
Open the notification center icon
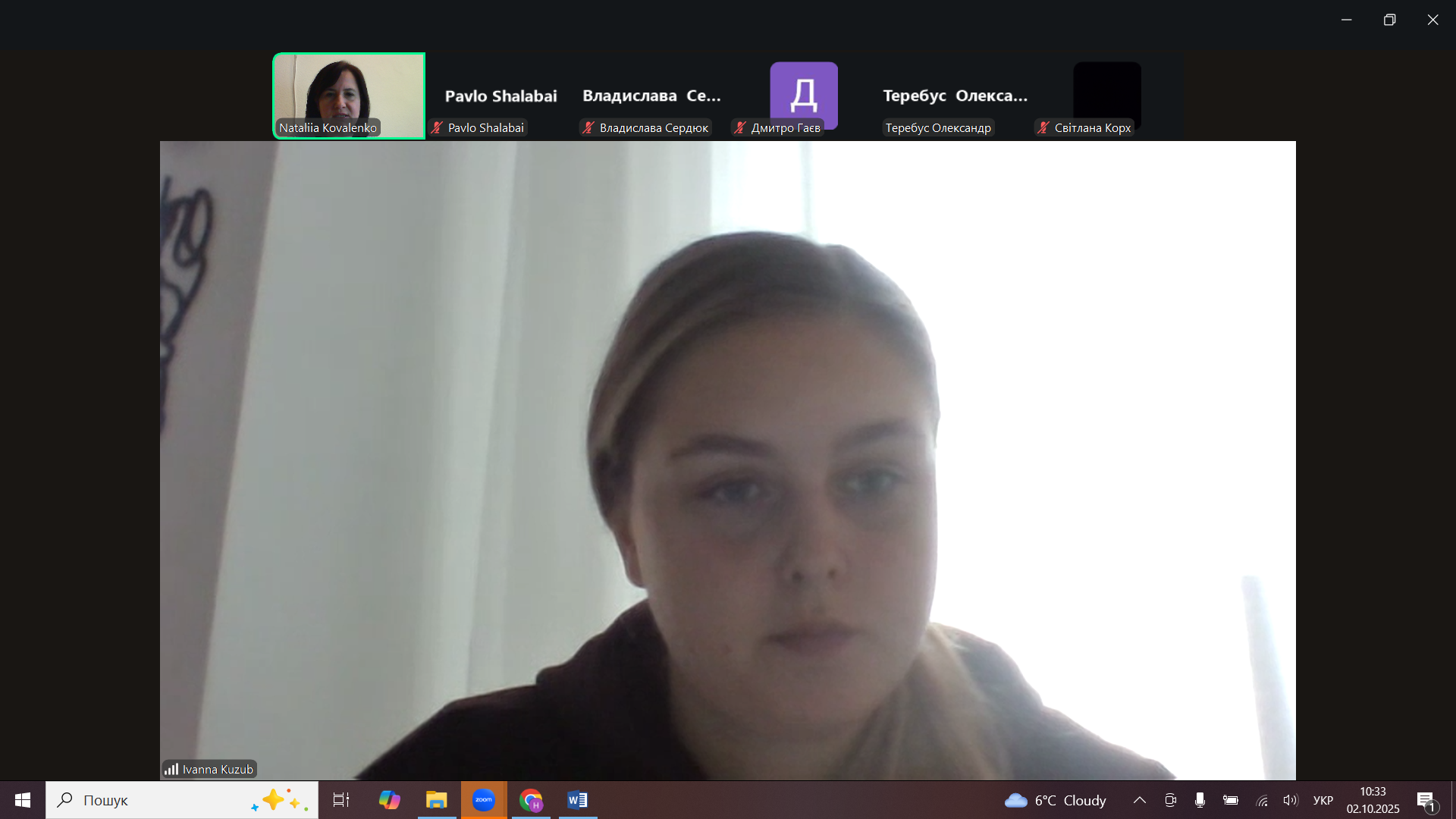pos(1426,801)
